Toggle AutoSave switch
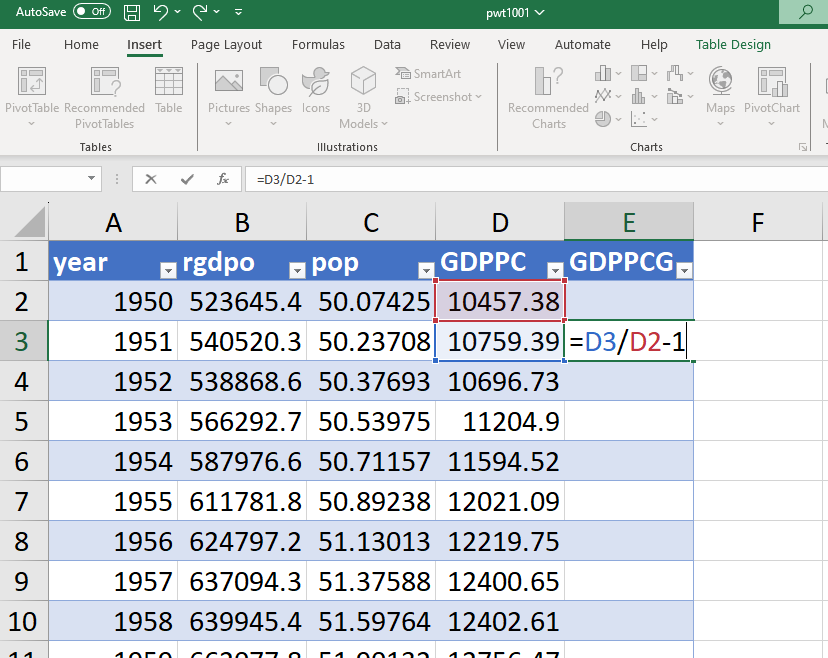The height and width of the screenshot is (658, 828). tap(92, 12)
